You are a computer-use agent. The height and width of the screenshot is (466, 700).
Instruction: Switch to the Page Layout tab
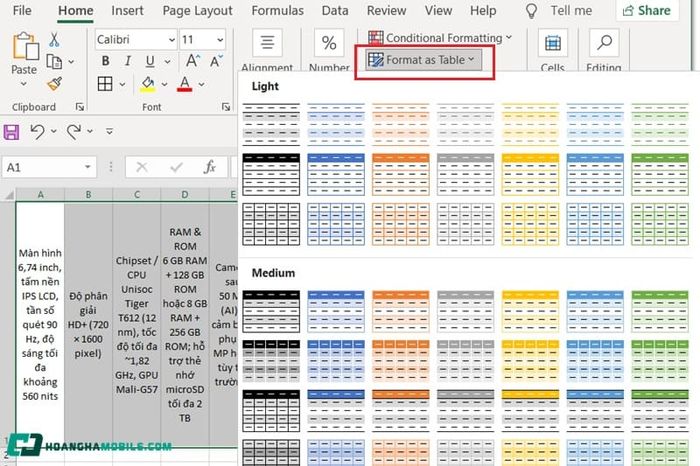(x=197, y=11)
